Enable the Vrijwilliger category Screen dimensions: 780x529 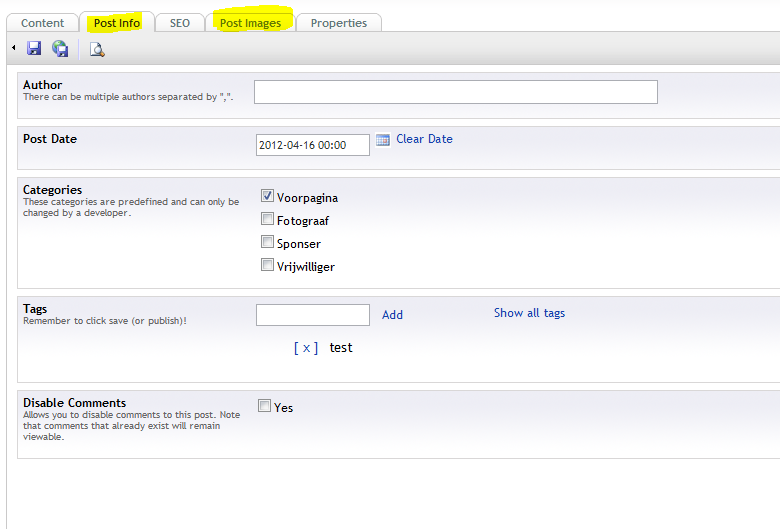tap(267, 264)
